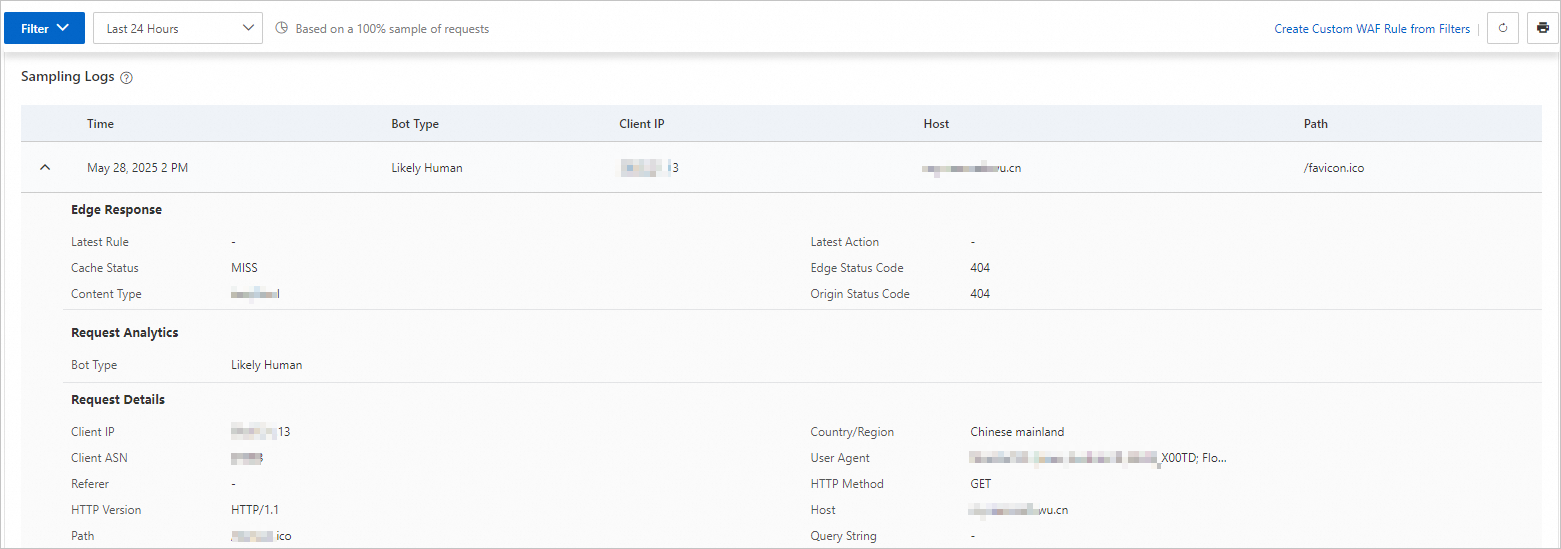Click Create Custom WAF Rule from Filters
The image size is (1561, 549).
1371,29
